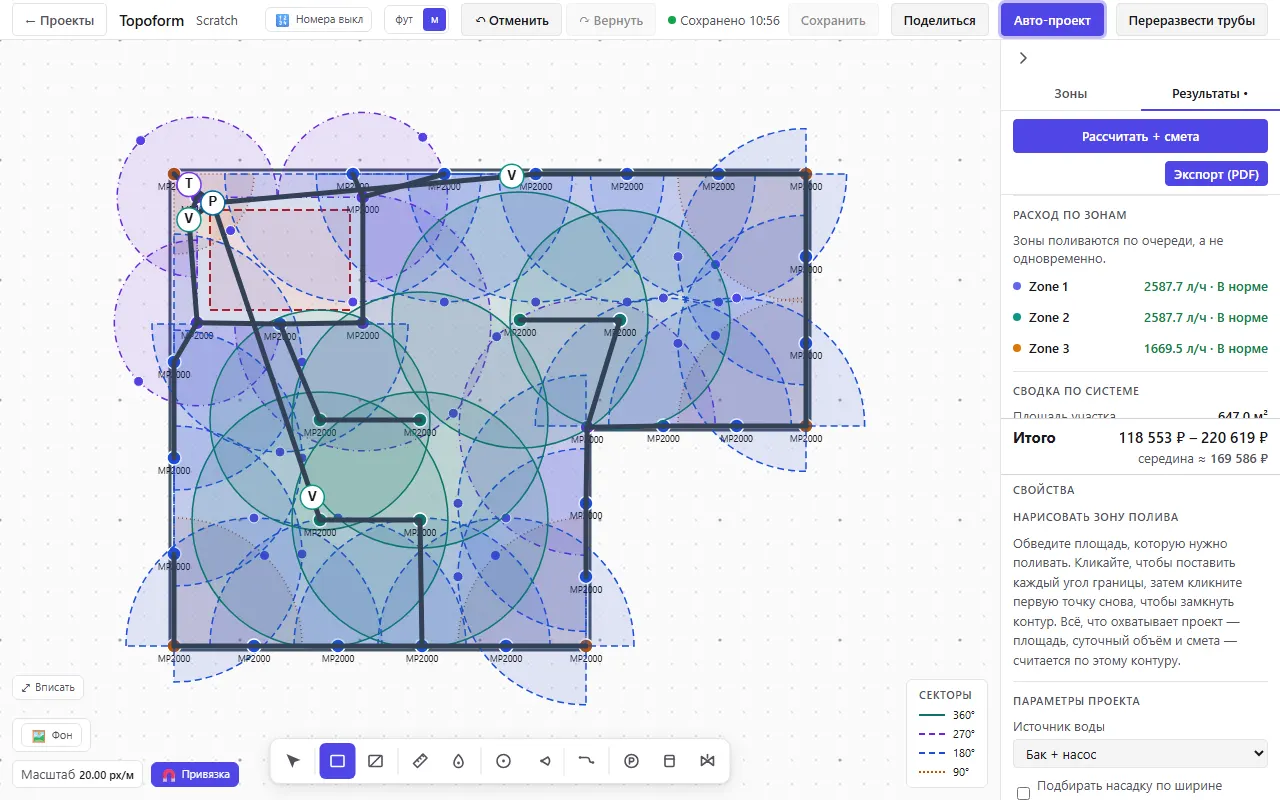Open the Результаты tab
This screenshot has width=1280, height=800.
(x=1210, y=93)
